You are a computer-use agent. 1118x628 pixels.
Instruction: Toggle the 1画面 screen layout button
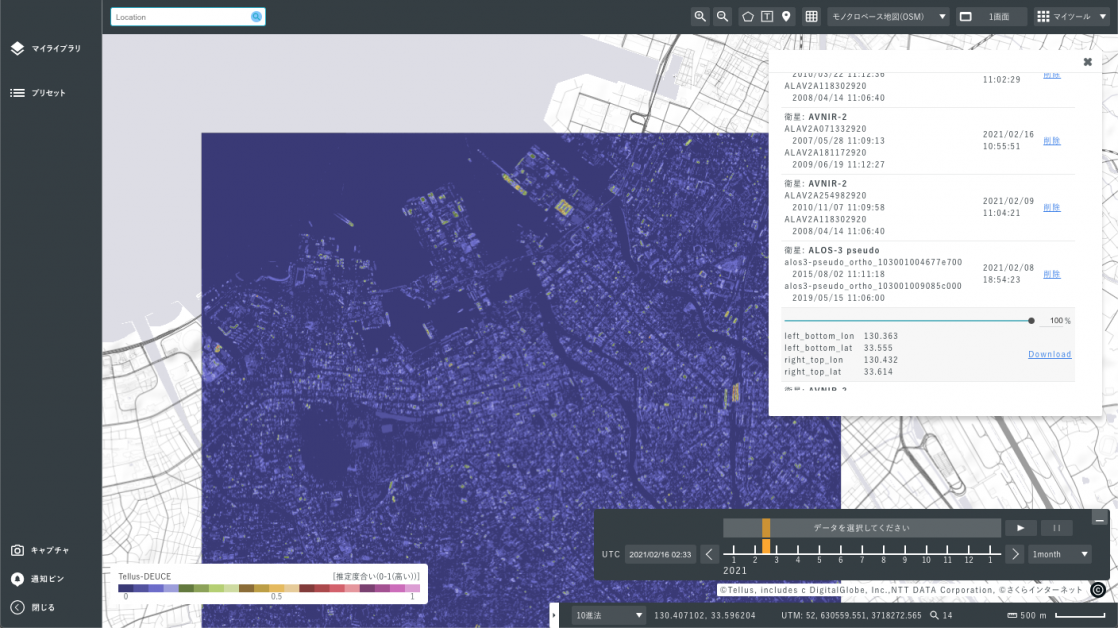[991, 16]
